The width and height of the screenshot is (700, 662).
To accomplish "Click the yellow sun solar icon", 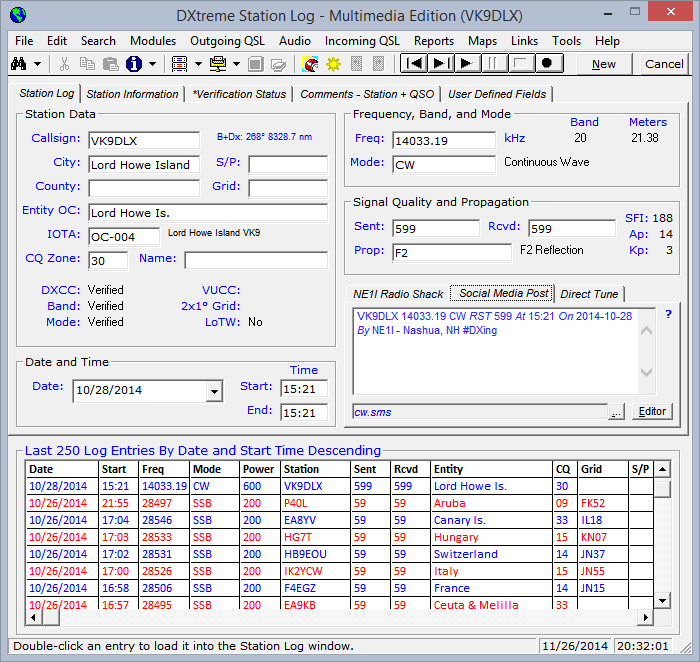I will [x=333, y=64].
